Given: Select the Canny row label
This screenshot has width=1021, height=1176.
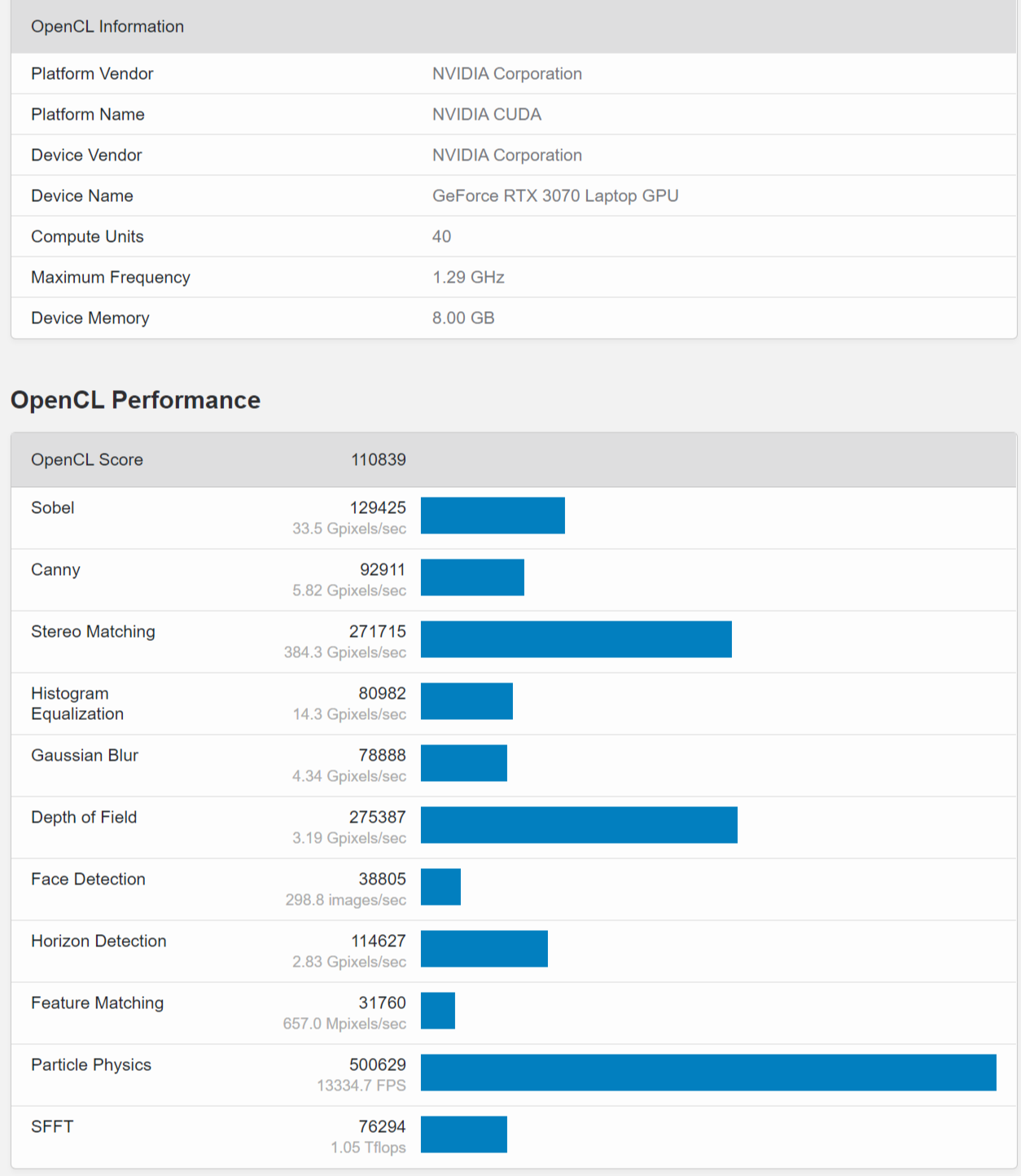Looking at the screenshot, I should [x=55, y=569].
